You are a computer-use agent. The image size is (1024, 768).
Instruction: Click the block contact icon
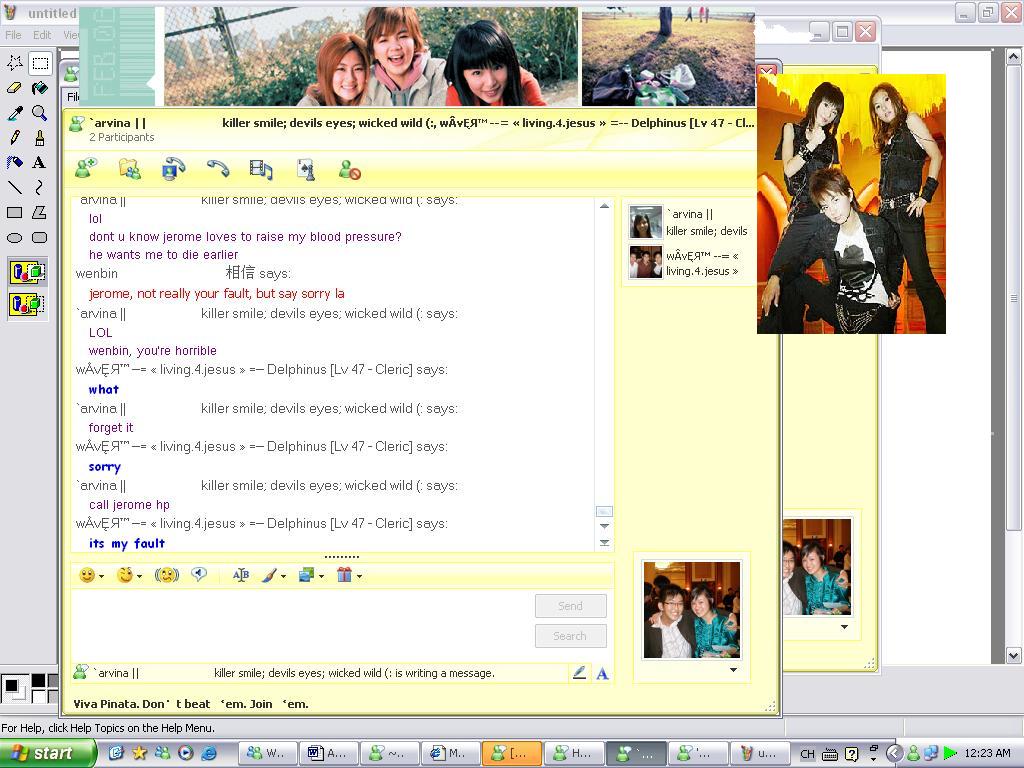(x=350, y=170)
